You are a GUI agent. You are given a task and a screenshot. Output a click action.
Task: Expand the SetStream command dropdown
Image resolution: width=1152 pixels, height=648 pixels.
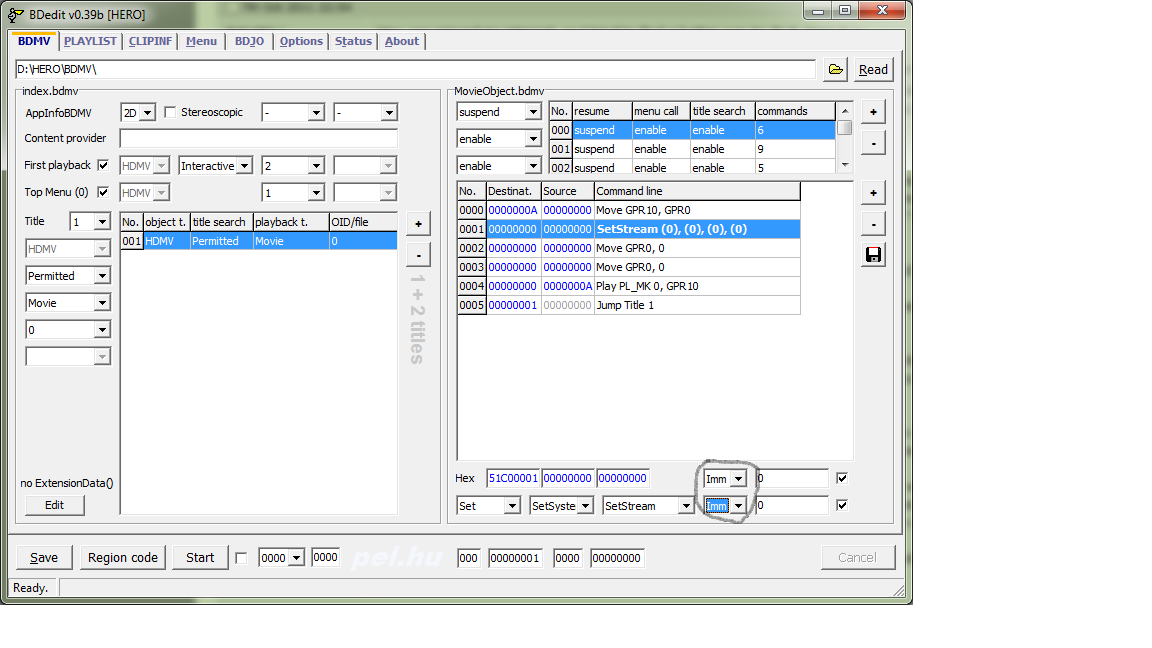pos(685,506)
